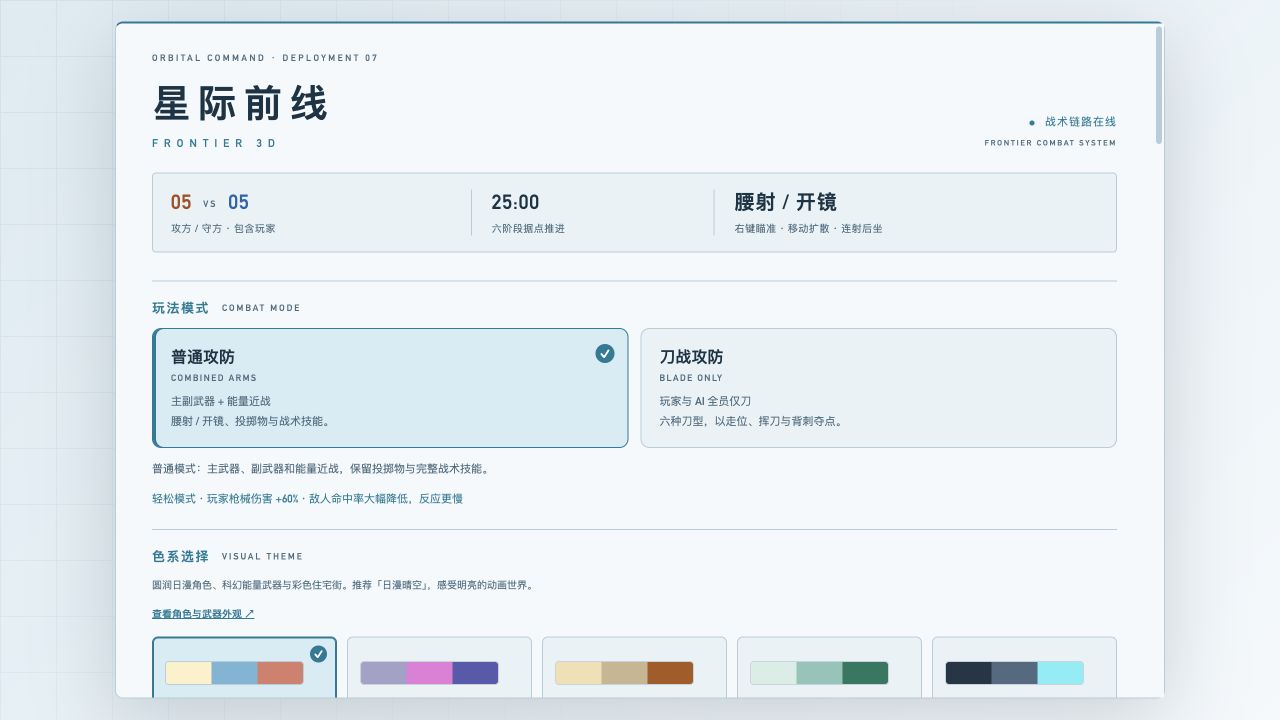The image size is (1280, 720).
Task: Click the 25:00 match timer value
Action: 515,203
